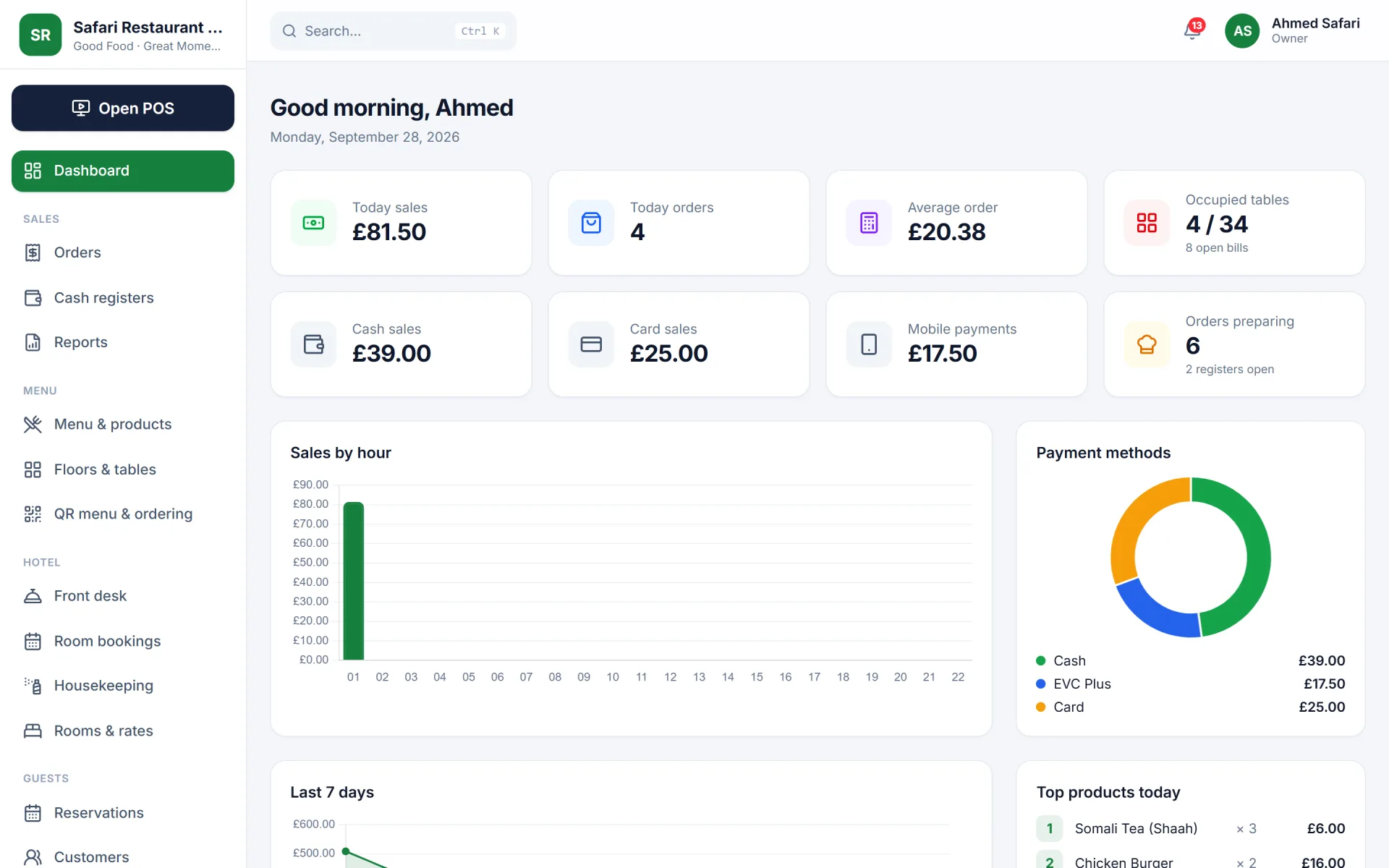Click the Card sales credit card icon
This screenshot has height=868, width=1389.
[x=591, y=344]
